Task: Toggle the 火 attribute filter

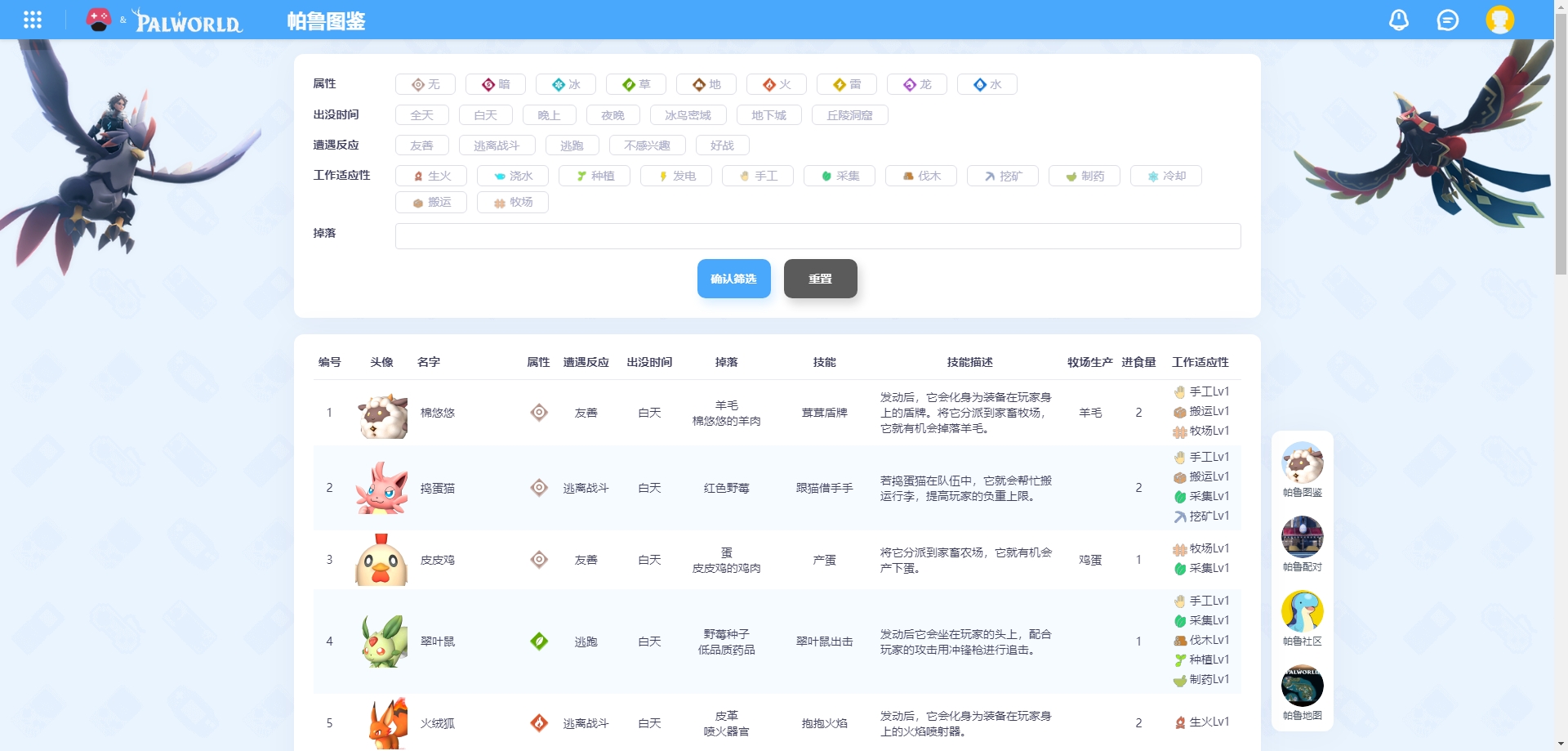Action: click(x=777, y=84)
